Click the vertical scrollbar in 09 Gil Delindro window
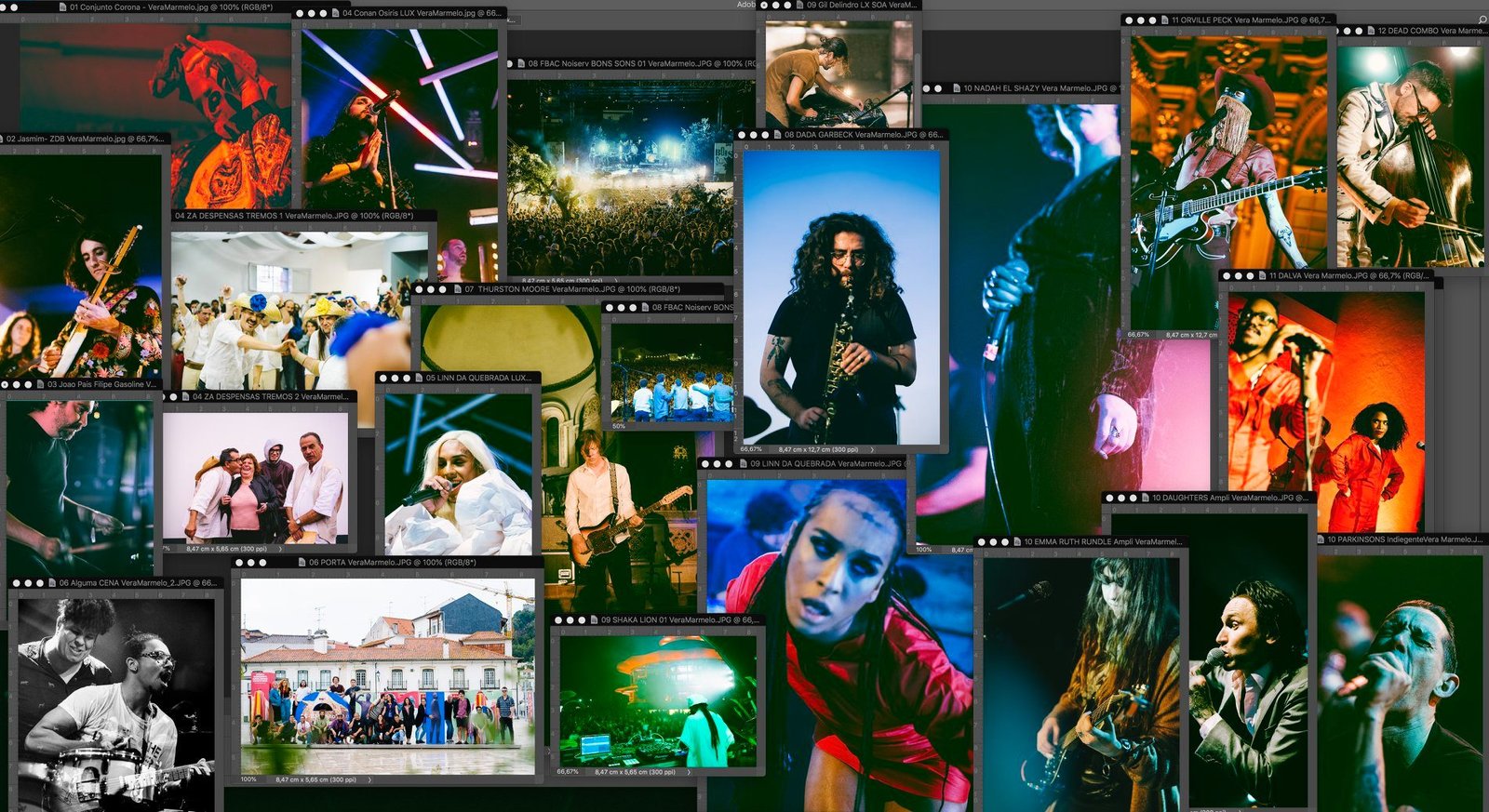This screenshot has height=812, width=1489. click(x=917, y=74)
